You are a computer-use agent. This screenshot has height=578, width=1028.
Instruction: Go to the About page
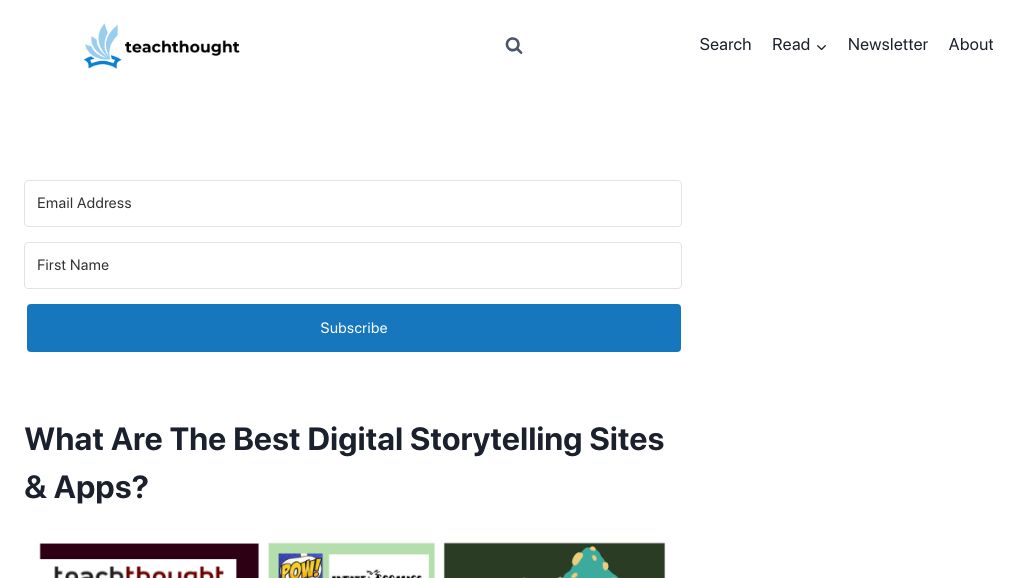click(971, 45)
